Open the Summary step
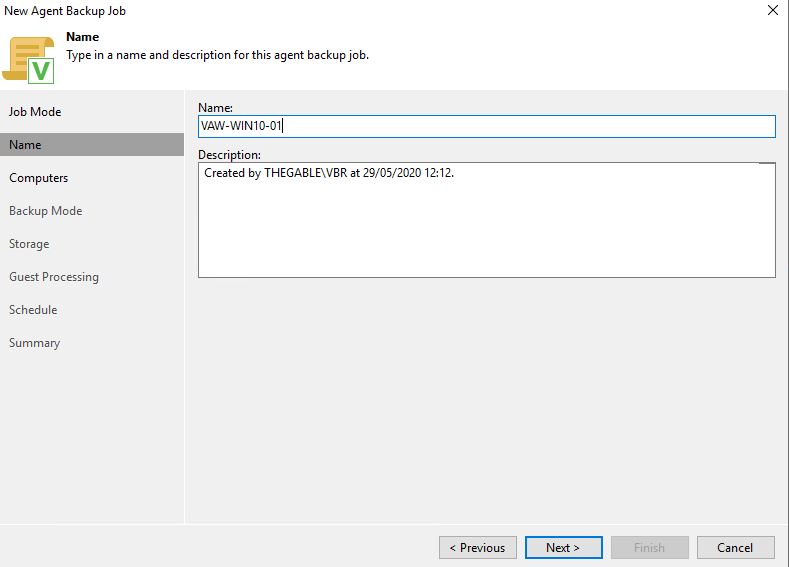Viewport: 789px width, 567px height. [x=35, y=343]
